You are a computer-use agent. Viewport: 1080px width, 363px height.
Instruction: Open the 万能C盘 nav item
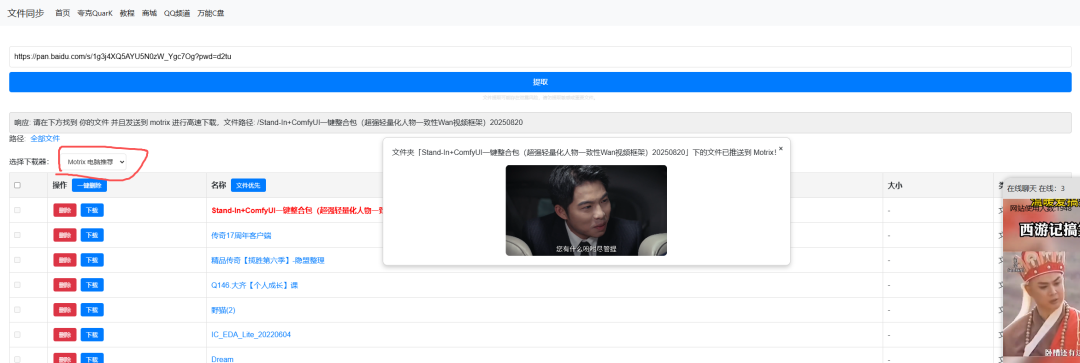pyautogui.click(x=210, y=13)
